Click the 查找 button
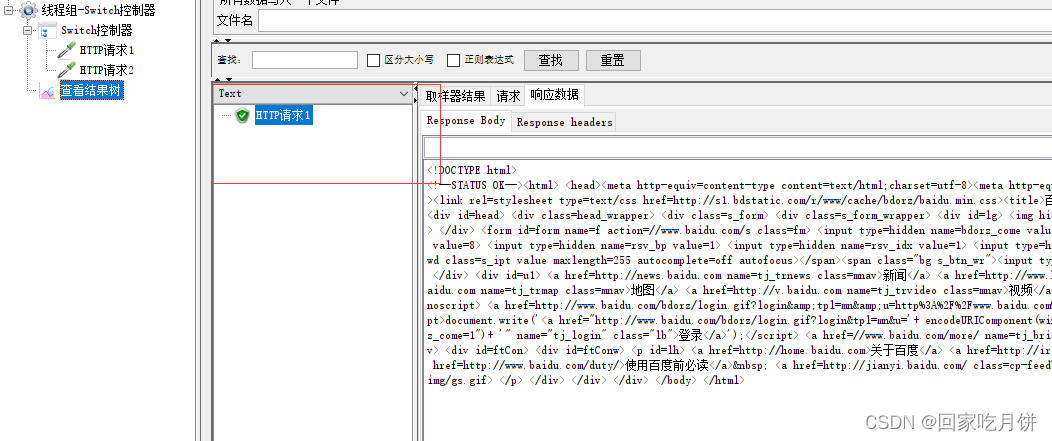Screen dimensions: 1052x441 click(551, 60)
